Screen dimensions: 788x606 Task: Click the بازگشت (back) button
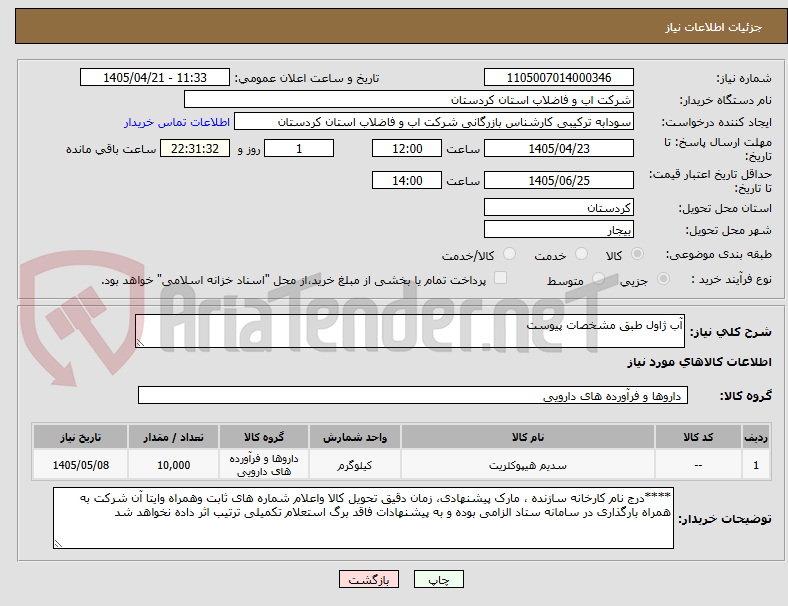click(x=369, y=579)
